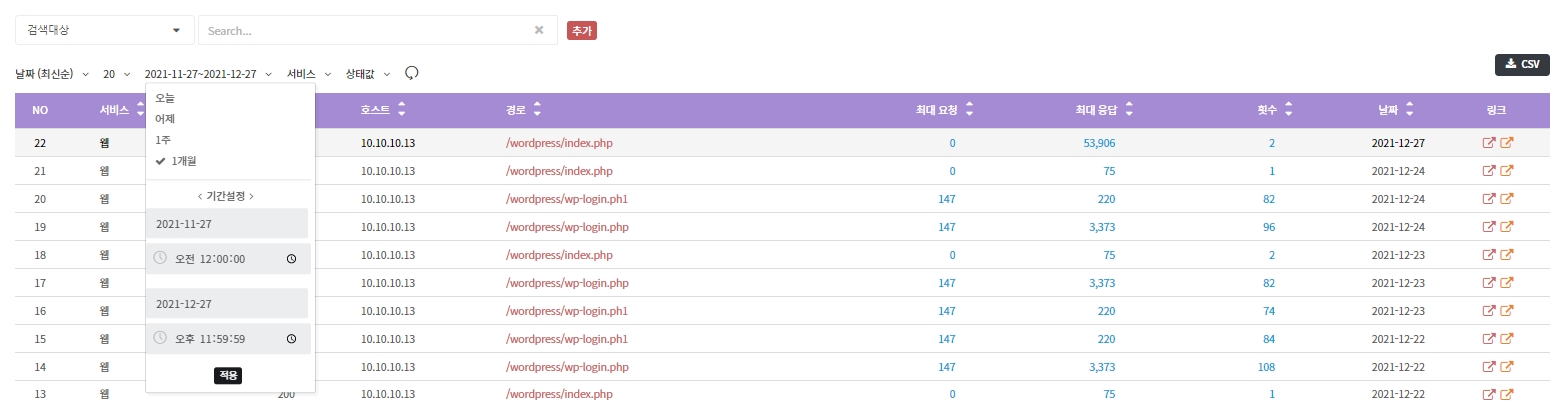Open the 검색대상 dropdown
Screen dimensions: 1566x407
pos(104,30)
